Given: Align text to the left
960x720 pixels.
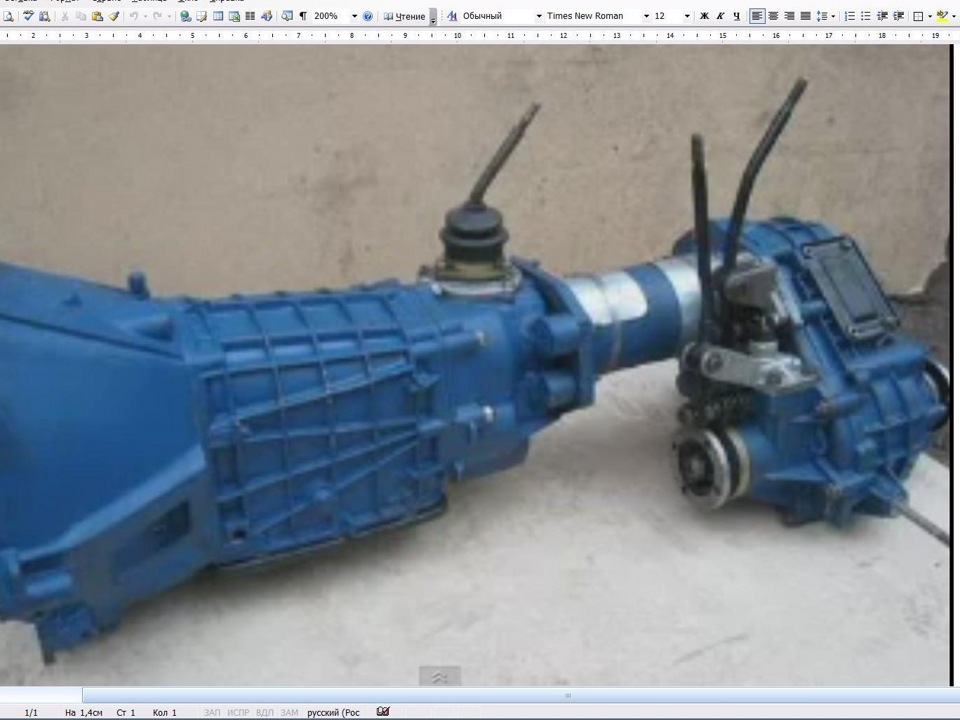Looking at the screenshot, I should (x=757, y=17).
